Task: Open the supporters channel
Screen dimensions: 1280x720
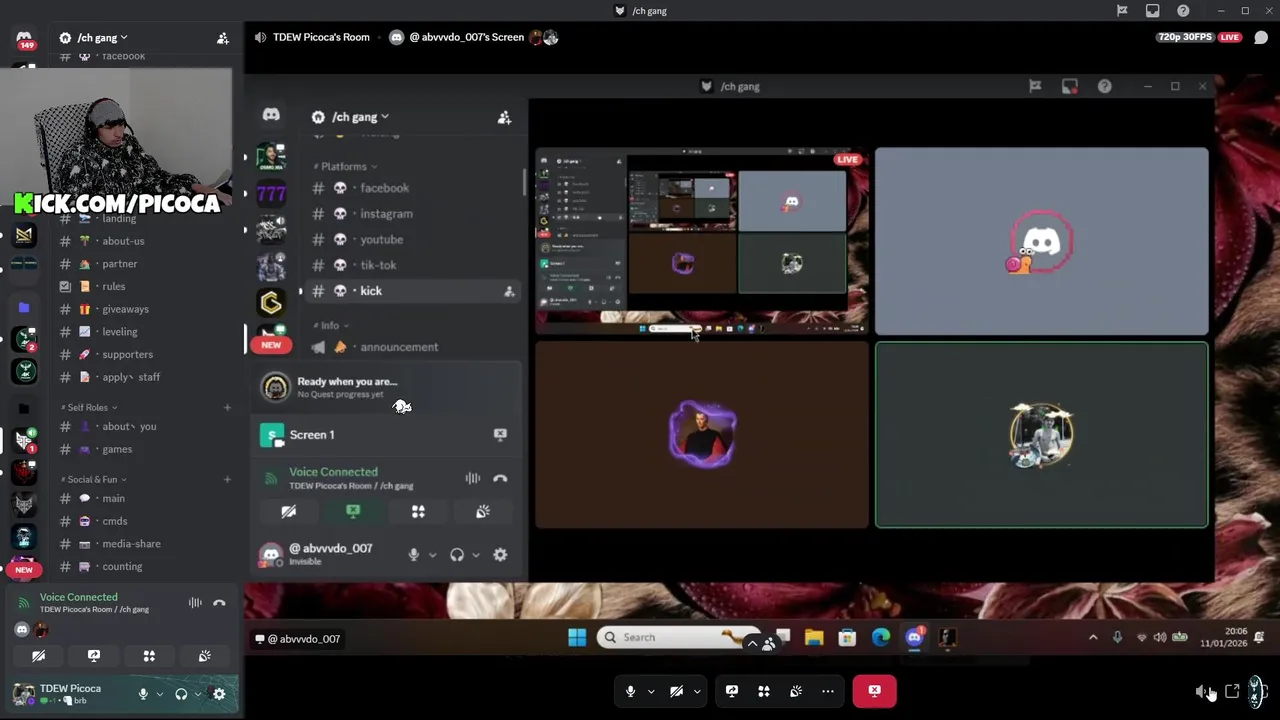Action: pos(127,355)
